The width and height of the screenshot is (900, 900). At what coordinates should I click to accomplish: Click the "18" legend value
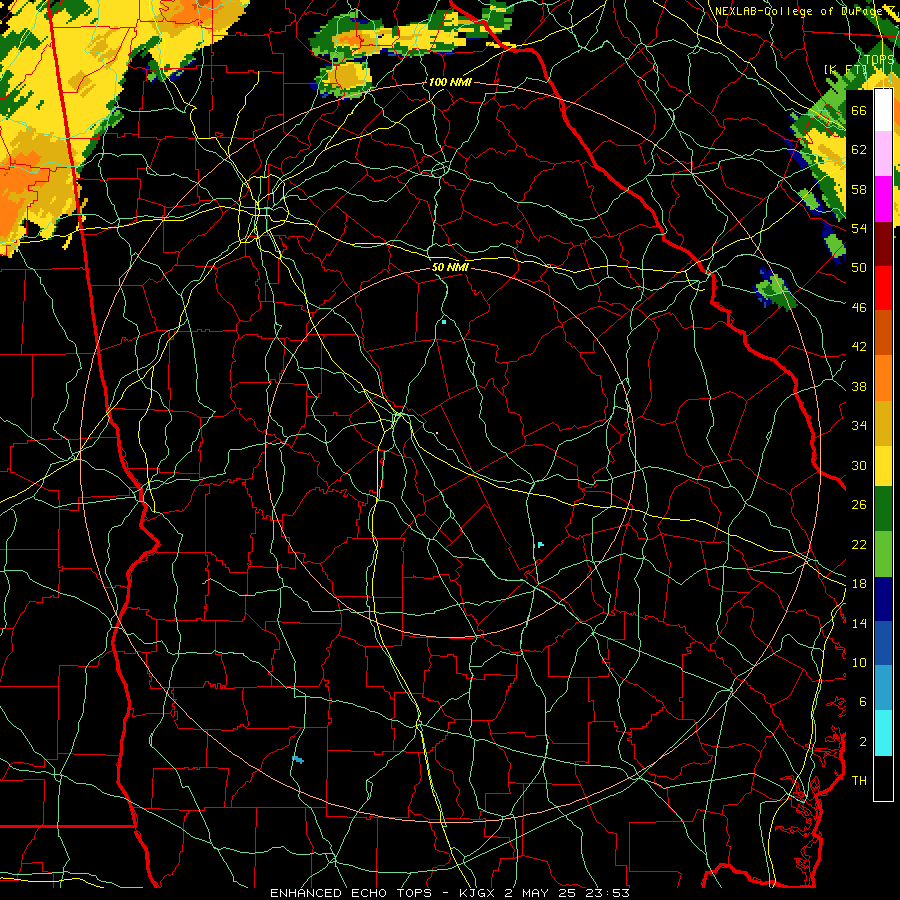(x=859, y=584)
